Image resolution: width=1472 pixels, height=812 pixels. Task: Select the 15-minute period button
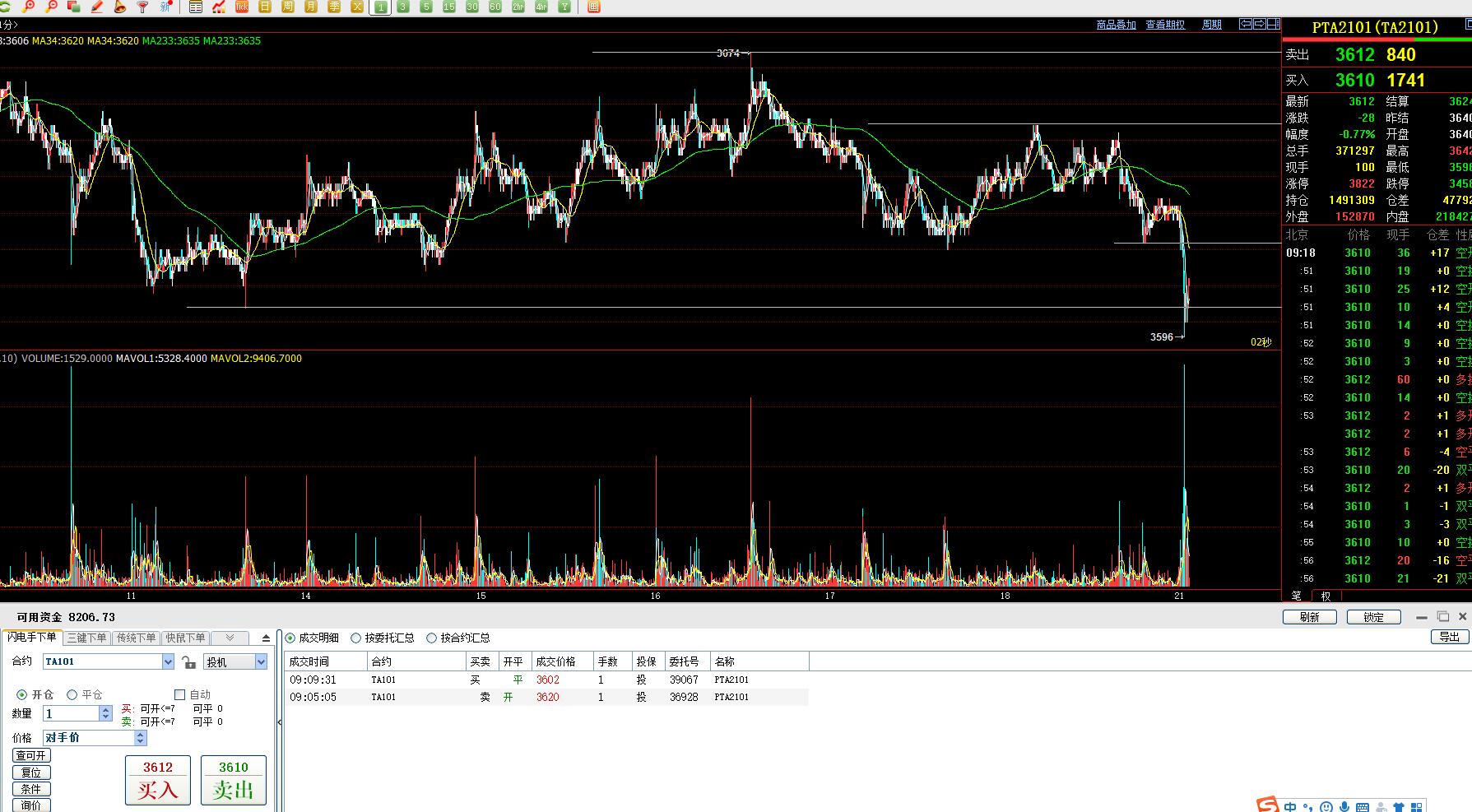click(x=449, y=7)
